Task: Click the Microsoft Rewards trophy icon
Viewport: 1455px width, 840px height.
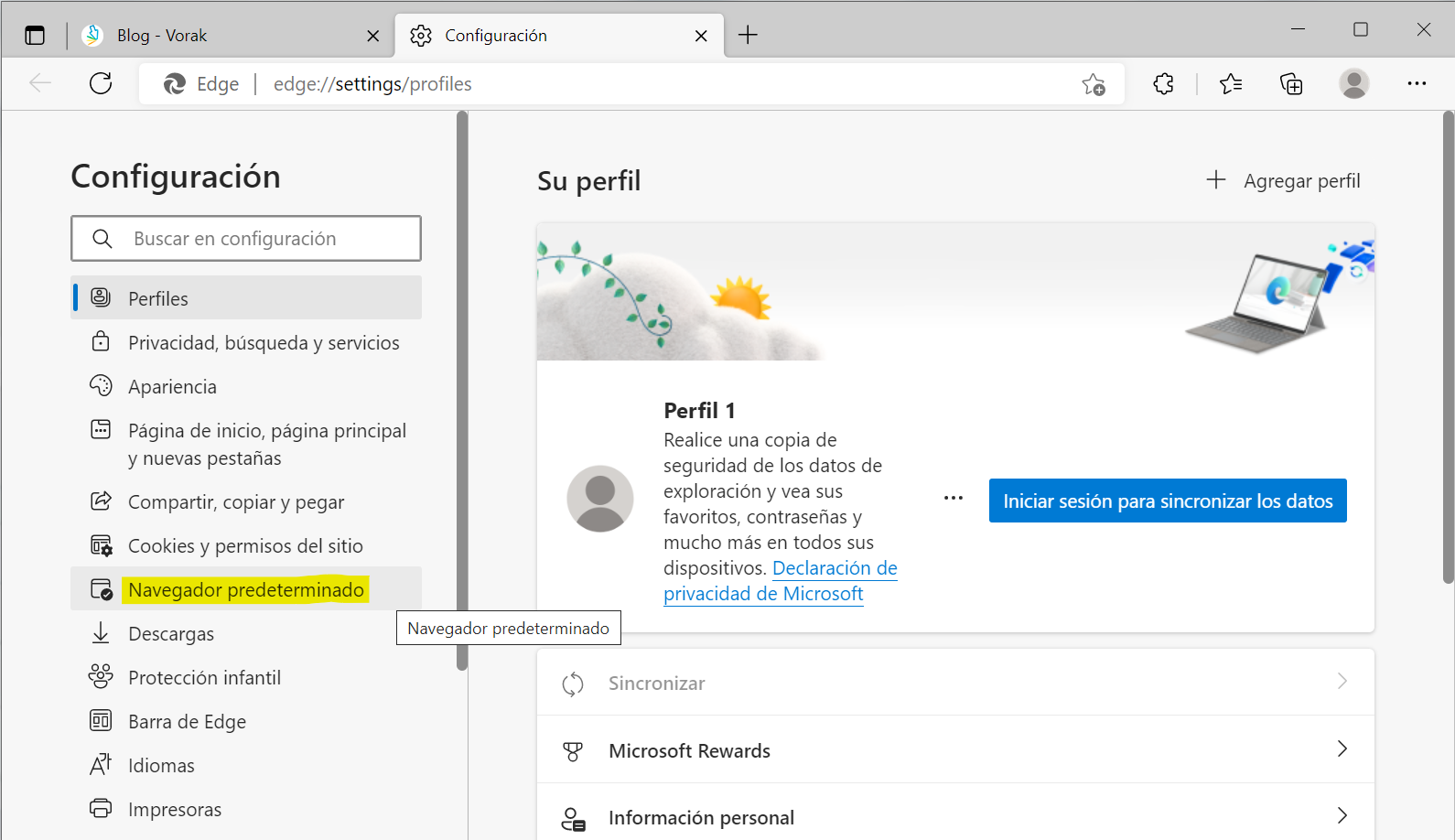Action: 573,751
